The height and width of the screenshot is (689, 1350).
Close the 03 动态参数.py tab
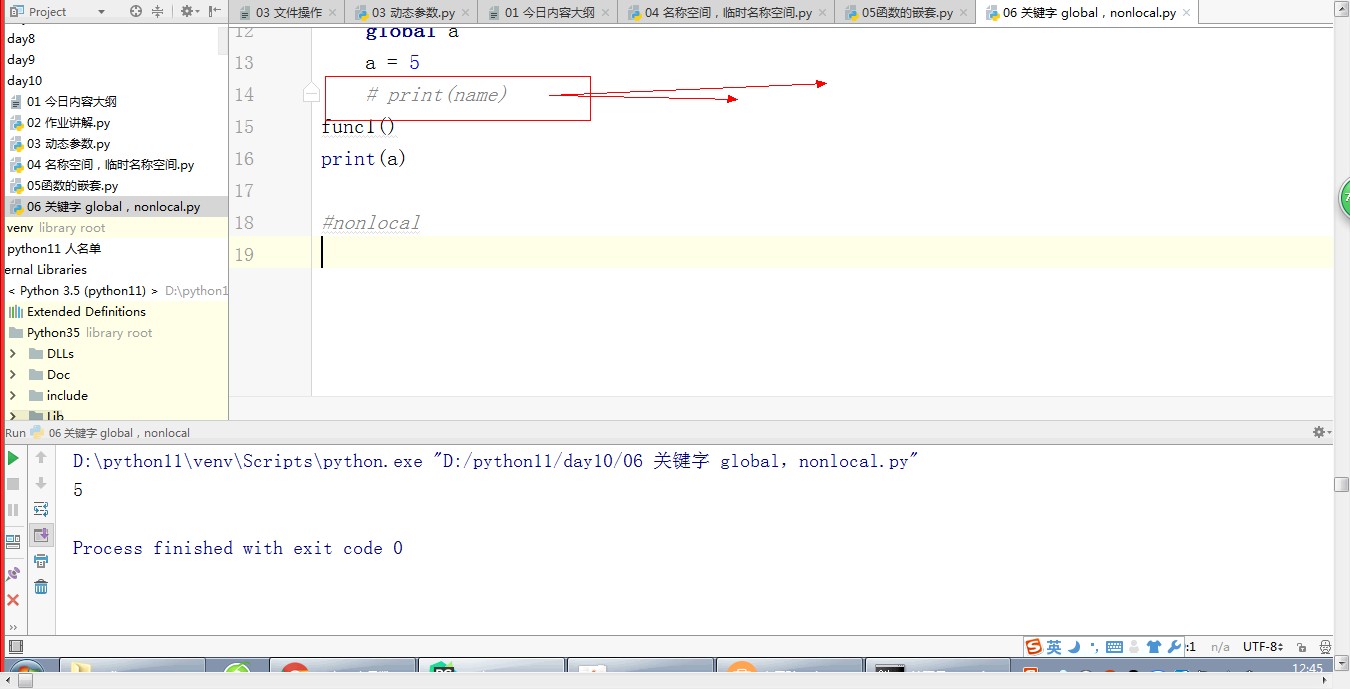467,13
